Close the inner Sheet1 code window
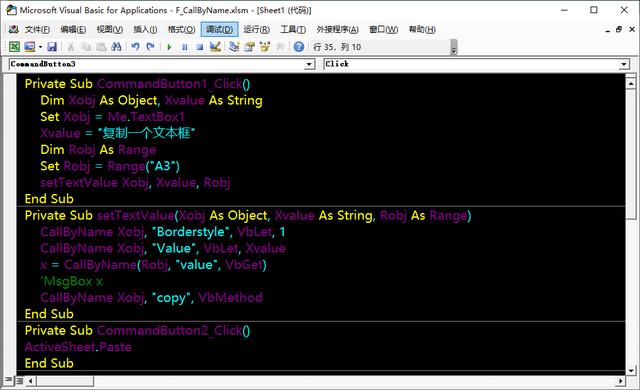Viewport: 640px width, 390px height. 631,29
